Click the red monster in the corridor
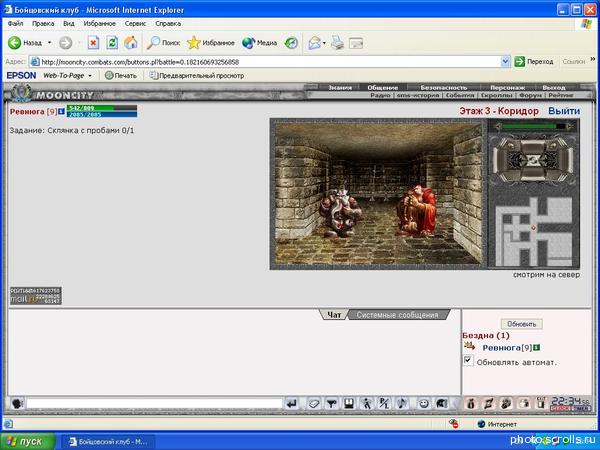This screenshot has width=600, height=450. [416, 211]
